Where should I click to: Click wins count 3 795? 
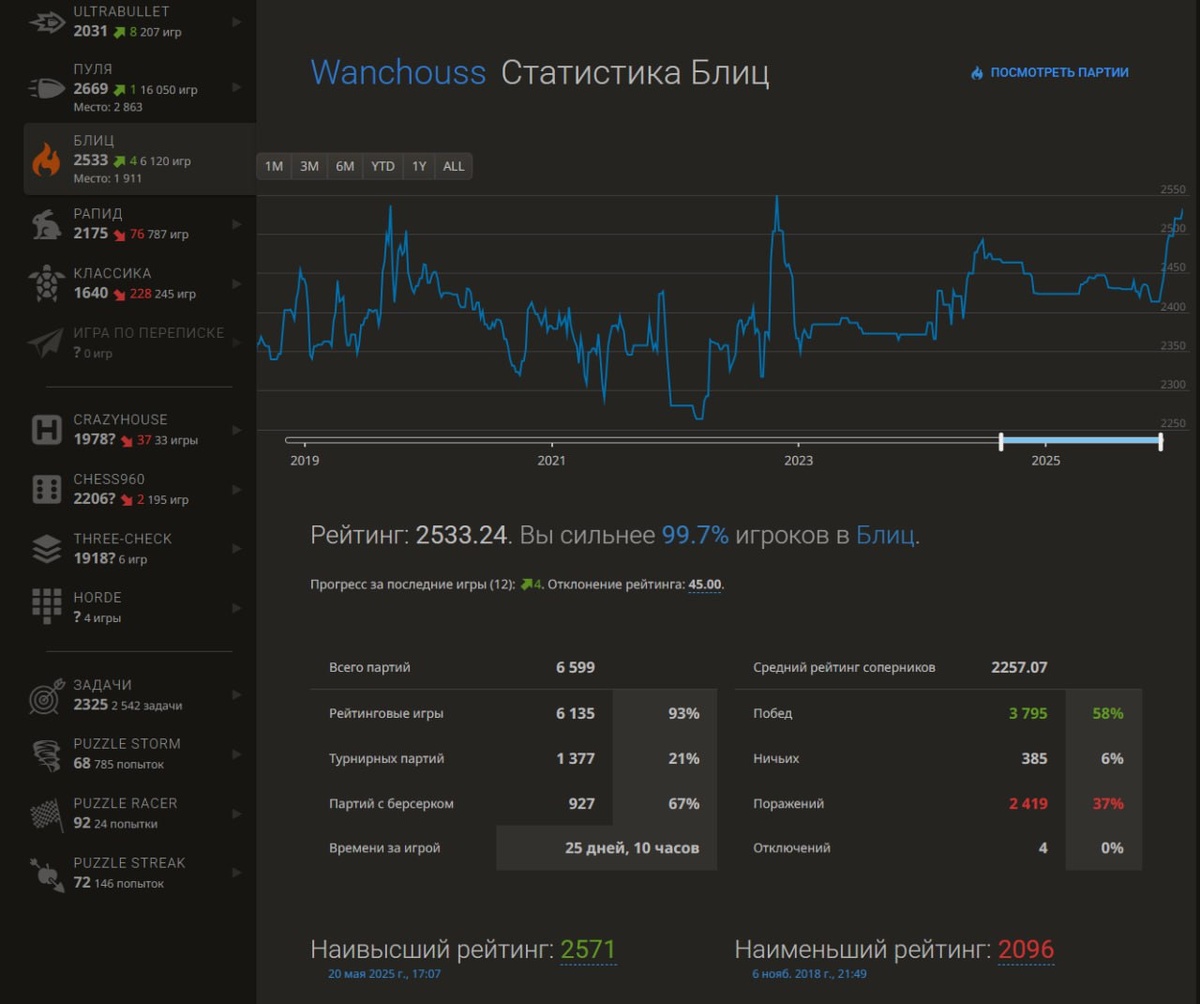coord(1027,714)
